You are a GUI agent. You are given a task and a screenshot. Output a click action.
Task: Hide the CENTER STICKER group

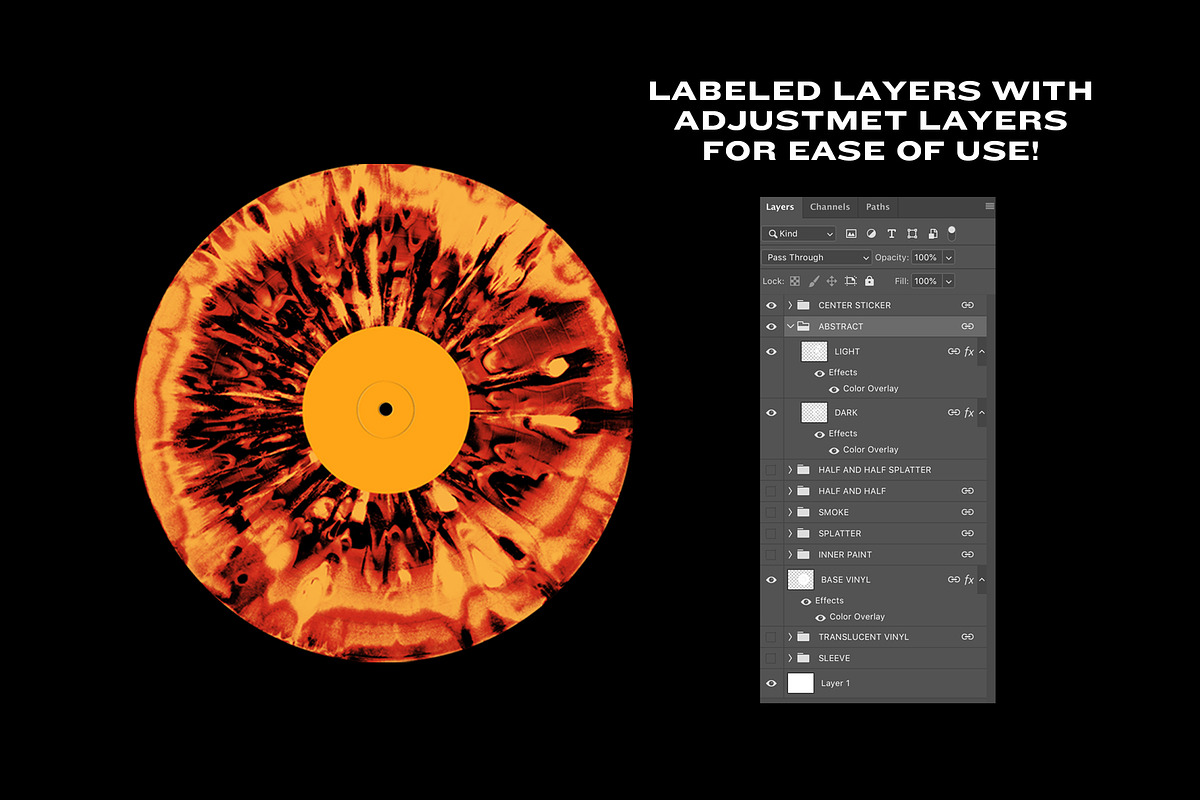[x=771, y=305]
